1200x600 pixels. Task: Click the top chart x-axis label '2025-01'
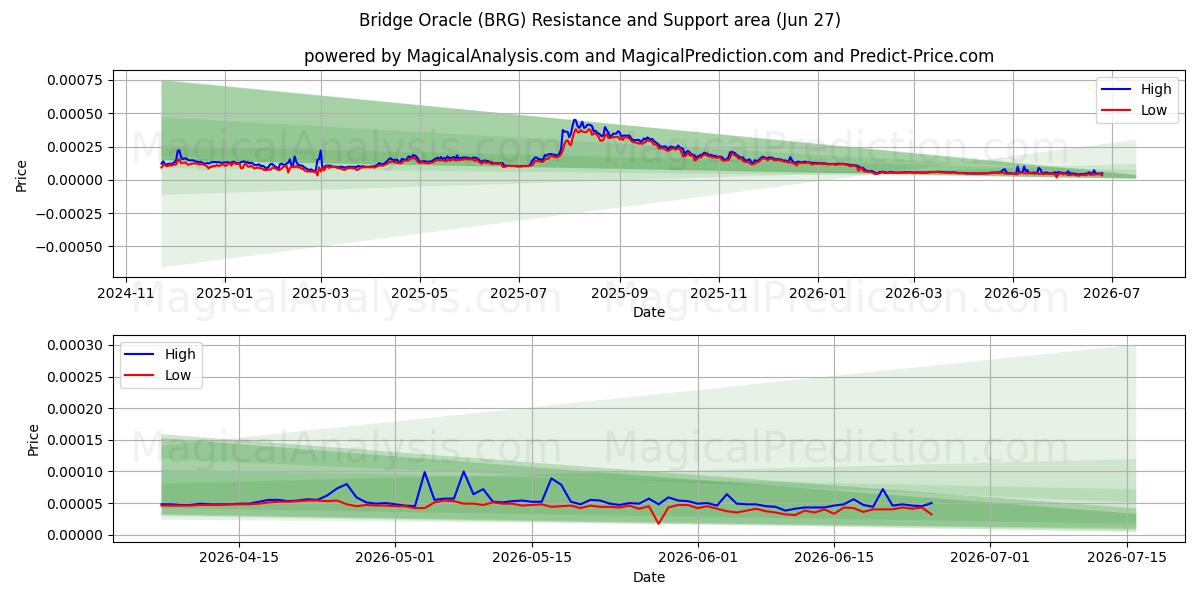[224, 295]
